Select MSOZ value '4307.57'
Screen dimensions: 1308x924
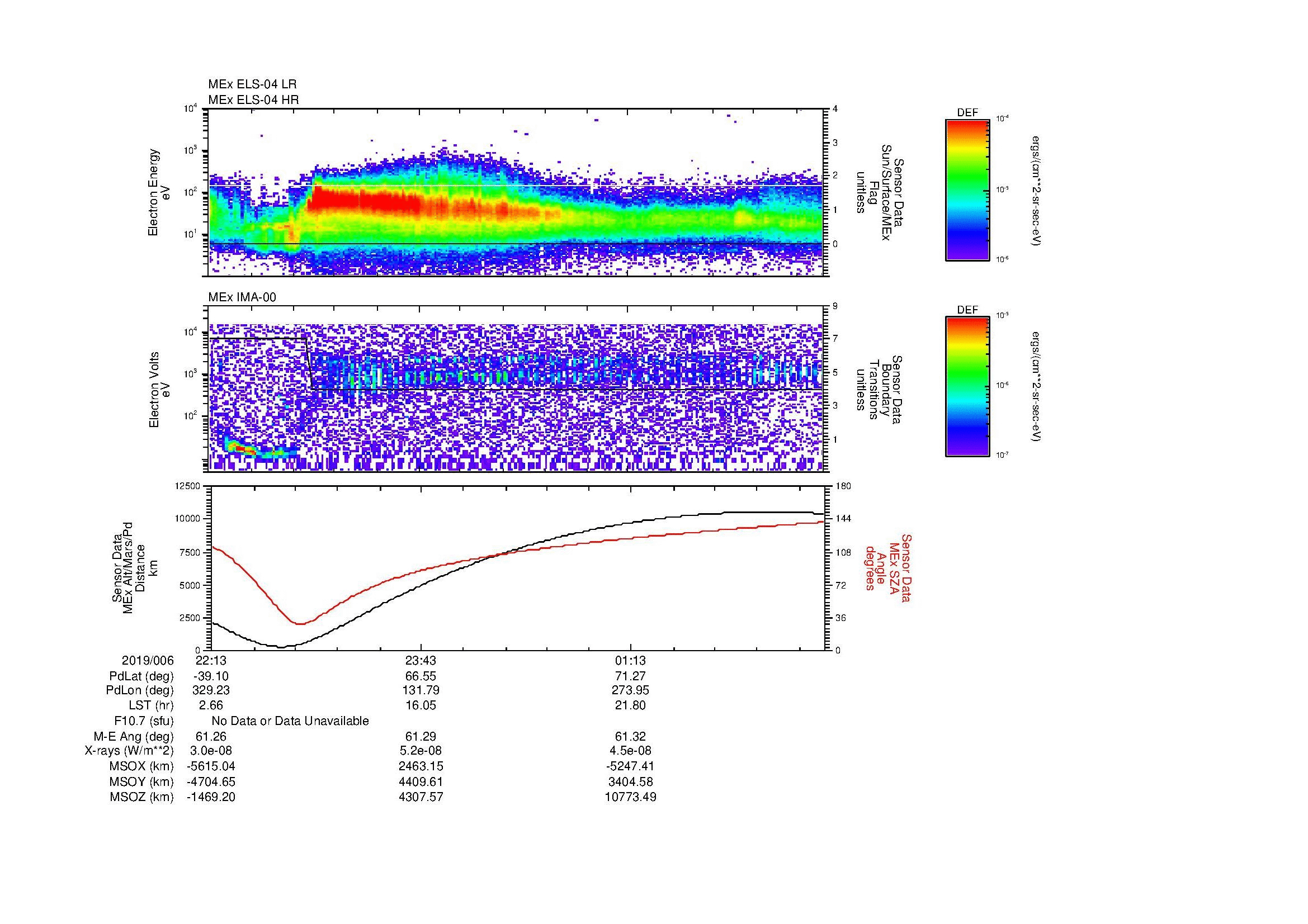(x=421, y=797)
